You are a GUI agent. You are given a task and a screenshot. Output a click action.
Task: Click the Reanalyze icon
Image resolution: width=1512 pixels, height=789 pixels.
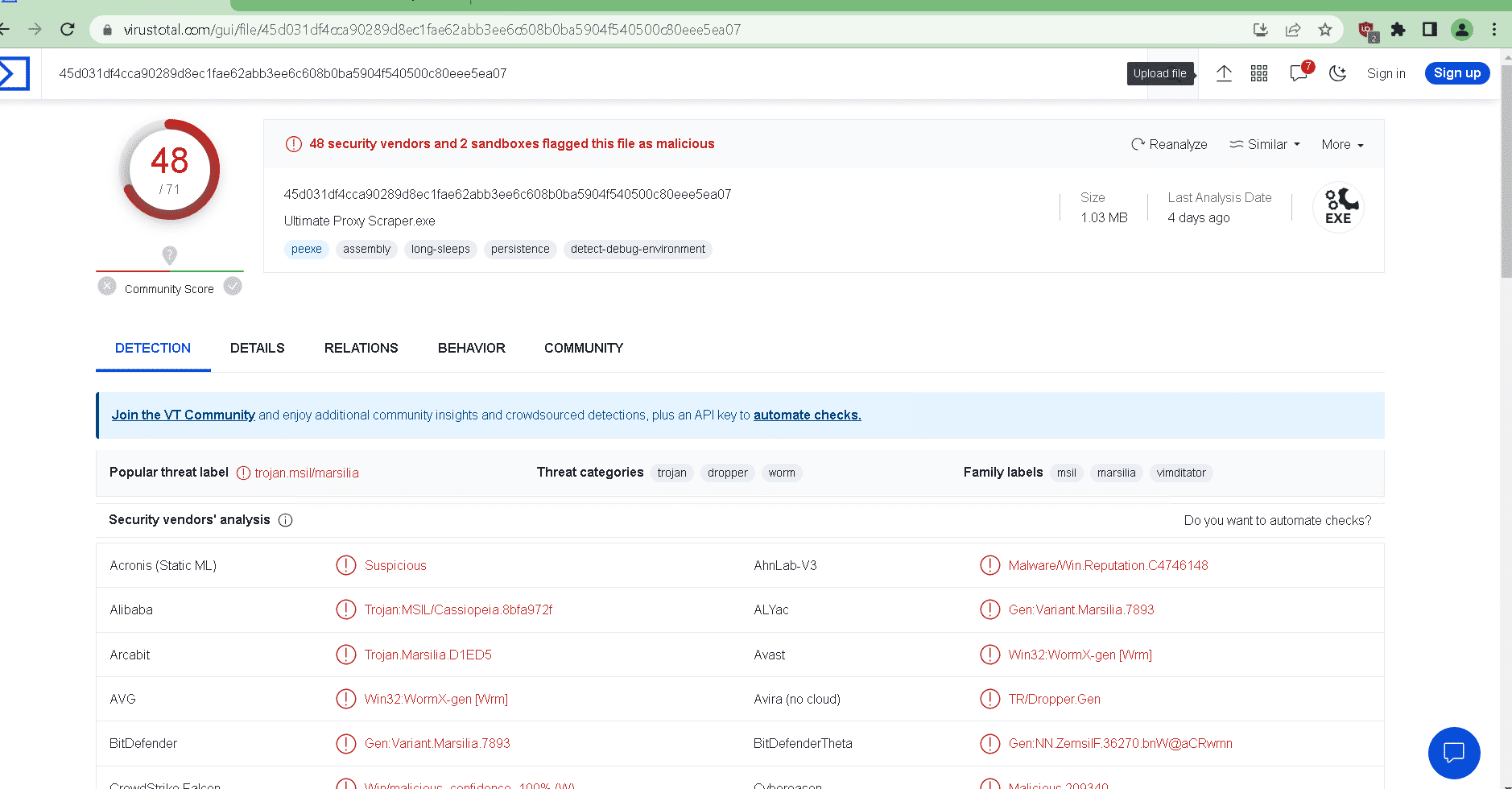click(1138, 144)
